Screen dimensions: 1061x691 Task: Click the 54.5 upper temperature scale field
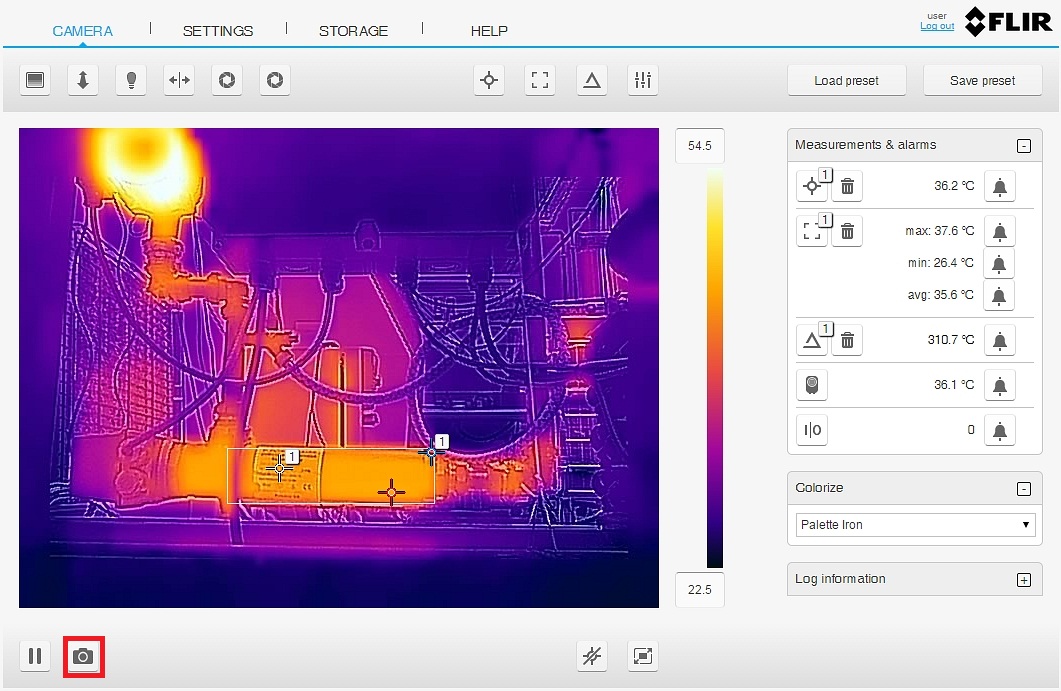pyautogui.click(x=700, y=146)
